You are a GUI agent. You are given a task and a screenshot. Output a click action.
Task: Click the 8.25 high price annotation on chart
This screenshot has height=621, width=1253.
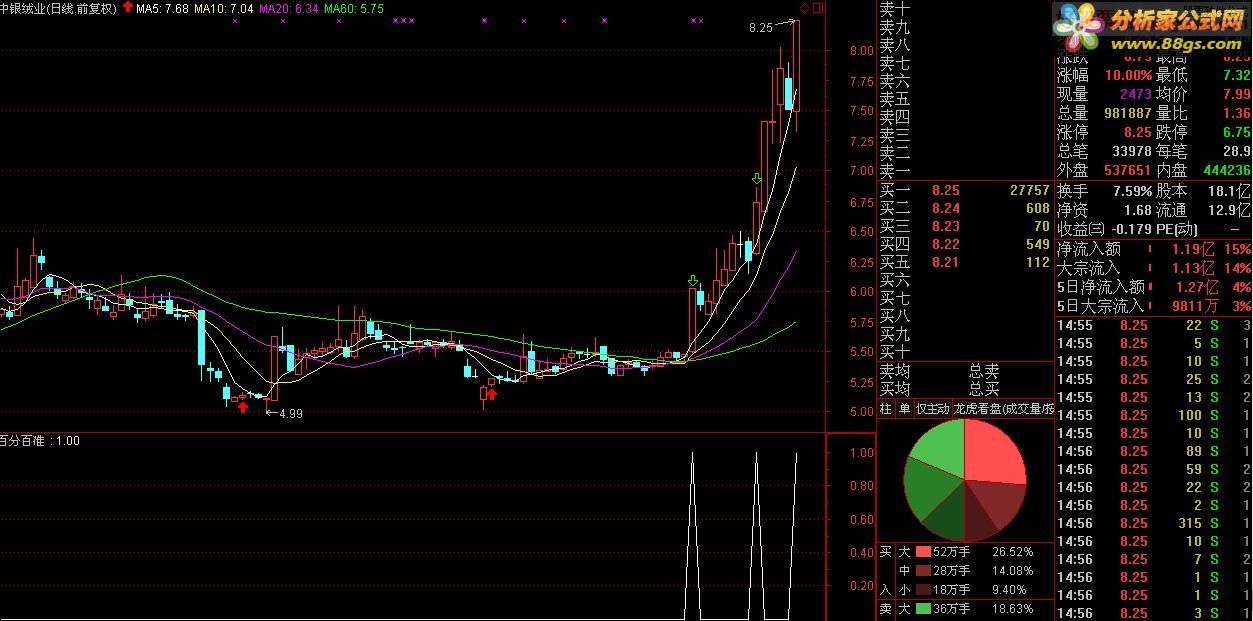tap(761, 28)
